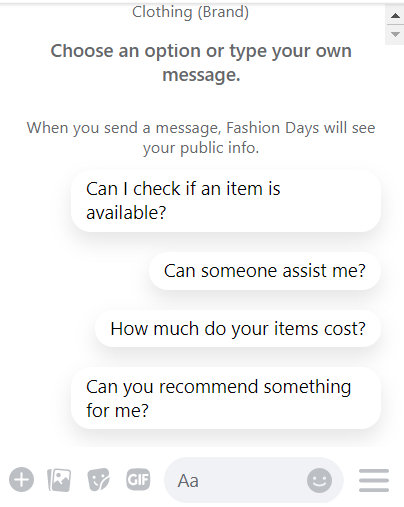Image resolution: width=404 pixels, height=507 pixels.
Task: Click the 'Clothing (Brand)' category text
Action: pos(190,12)
